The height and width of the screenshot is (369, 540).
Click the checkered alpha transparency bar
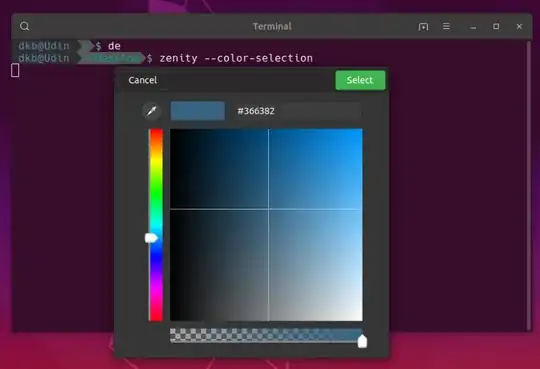tap(266, 335)
